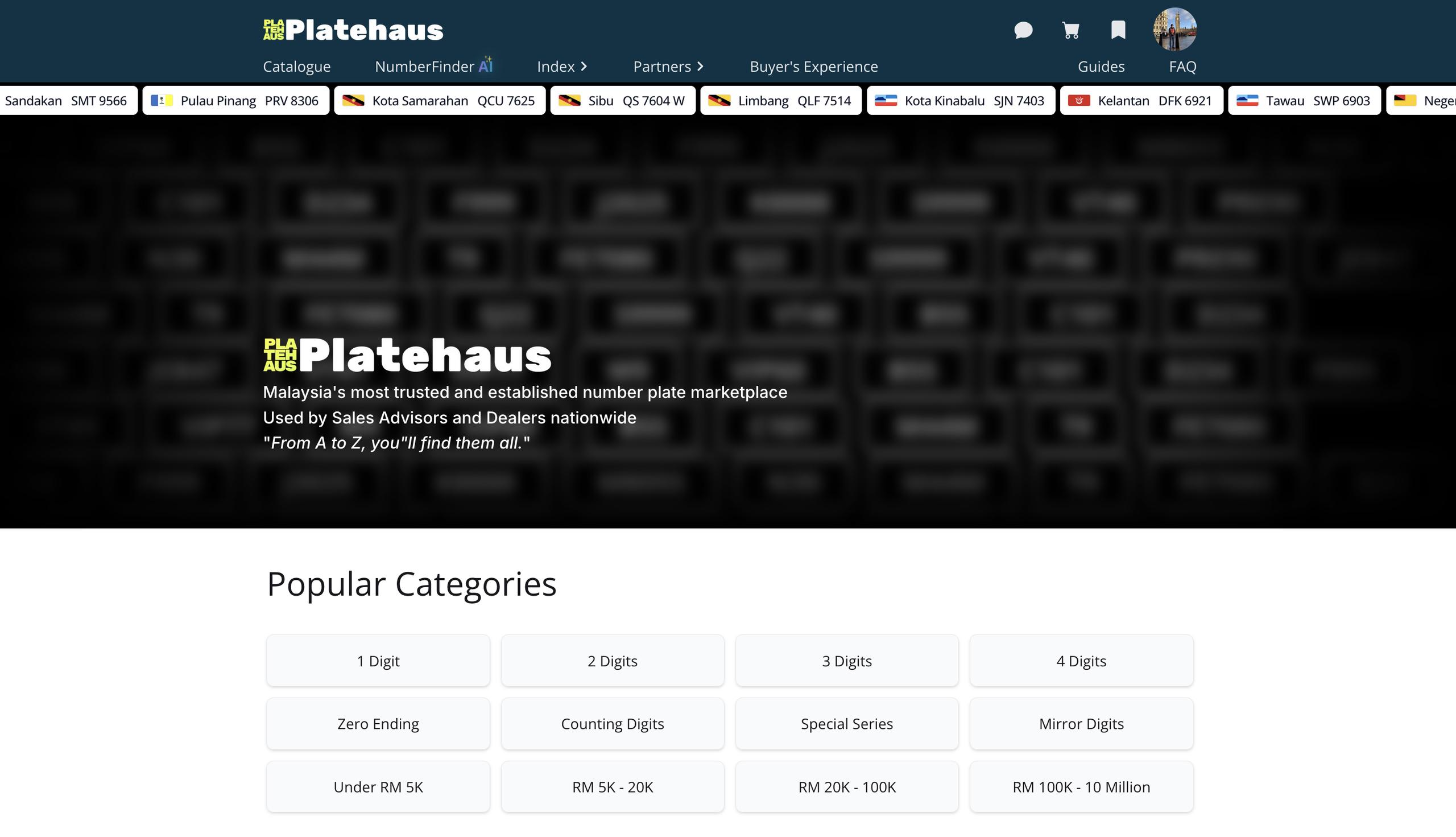Viewport: 1456px width, 837px height.
Task: Choose the Under RM 5K price range
Action: 378,786
